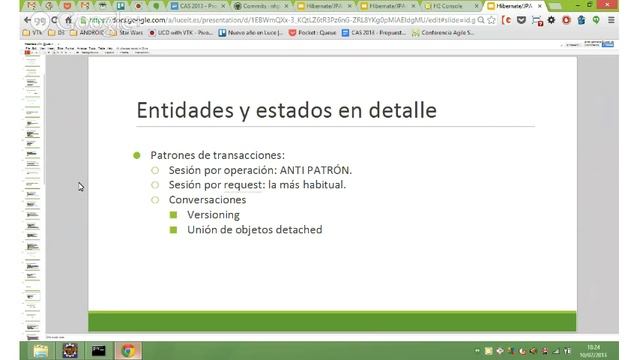Open File Explorer from the taskbar
Viewport: 640px width, 360px height.
pos(41,351)
